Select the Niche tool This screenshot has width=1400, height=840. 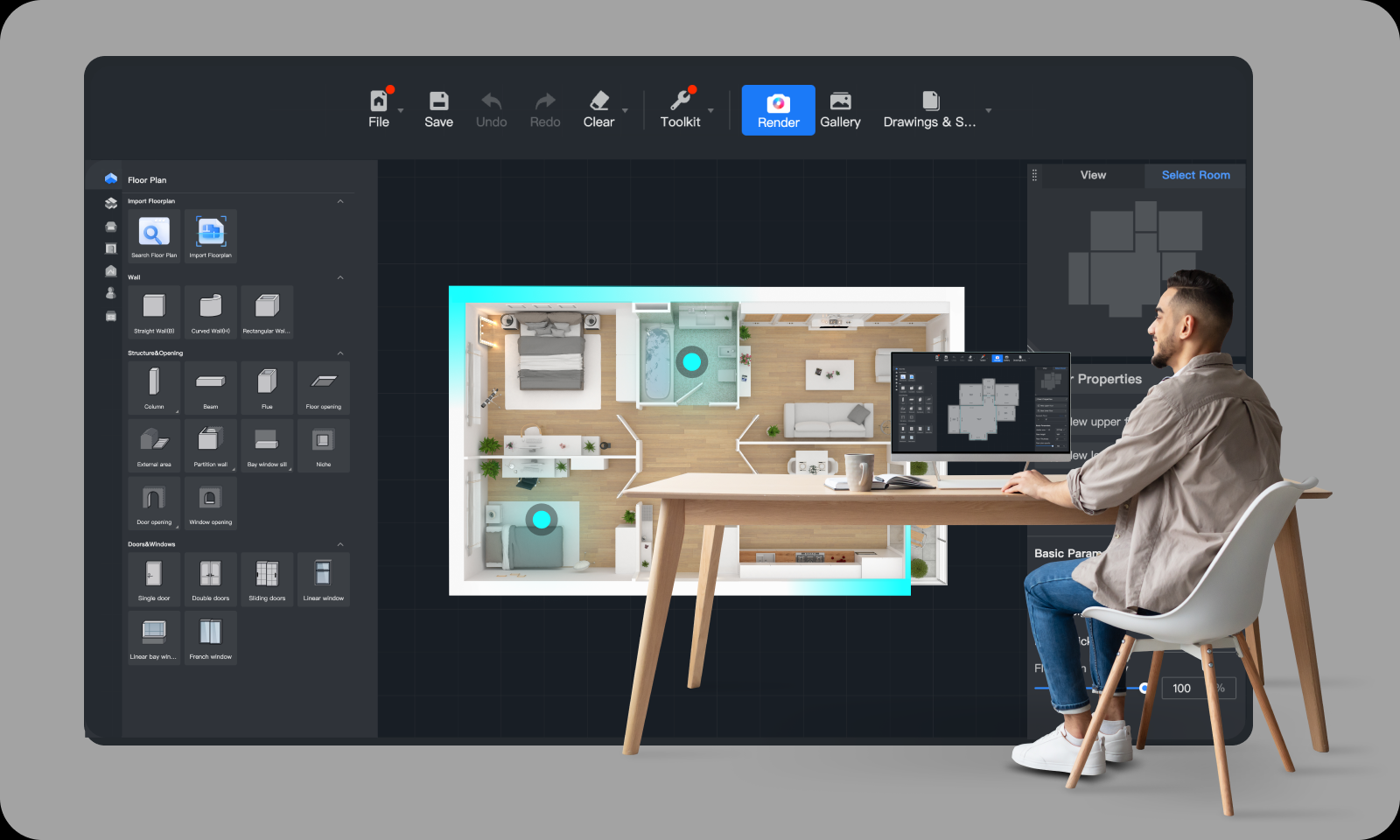(323, 445)
